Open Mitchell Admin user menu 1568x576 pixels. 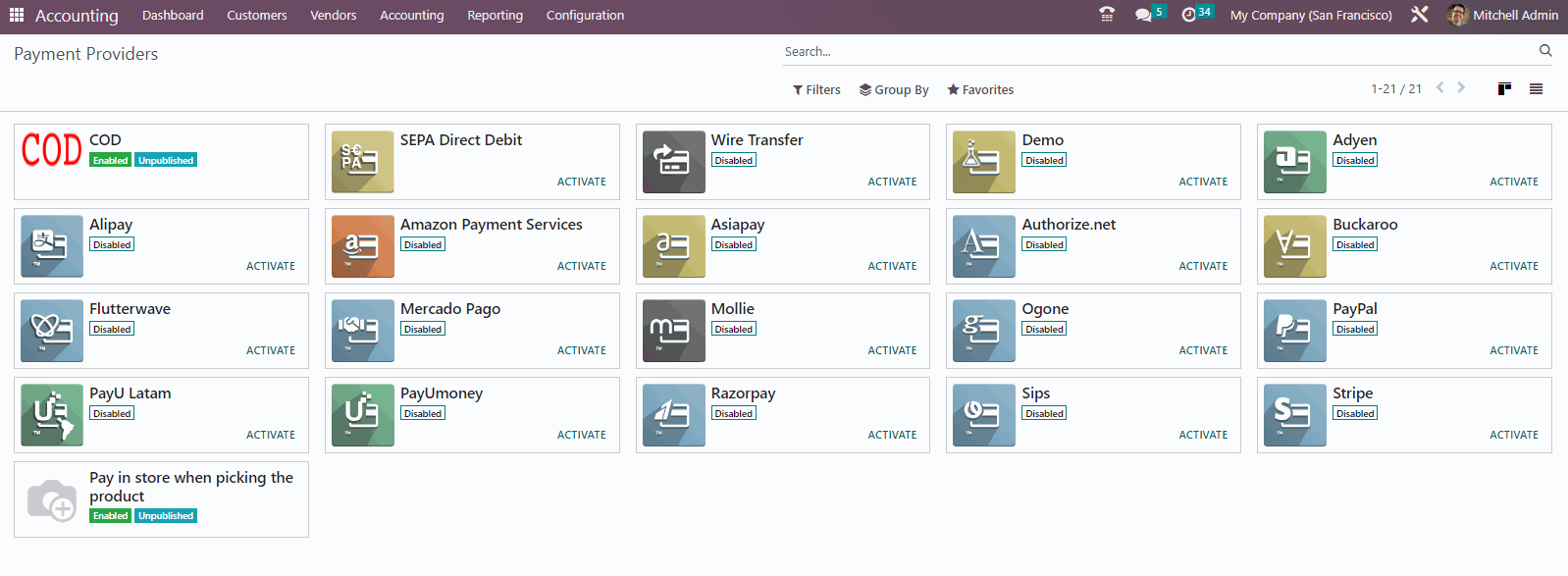tap(1502, 15)
